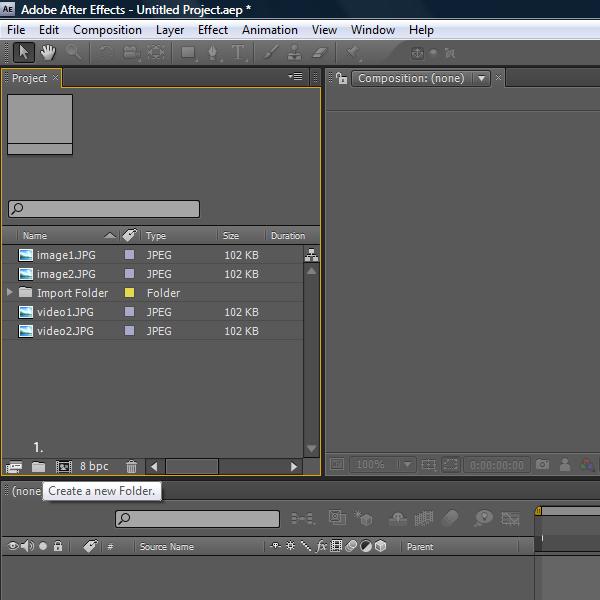Click the yellow label swatch of Import Folder
Screen dimensions: 600x600
(130, 293)
